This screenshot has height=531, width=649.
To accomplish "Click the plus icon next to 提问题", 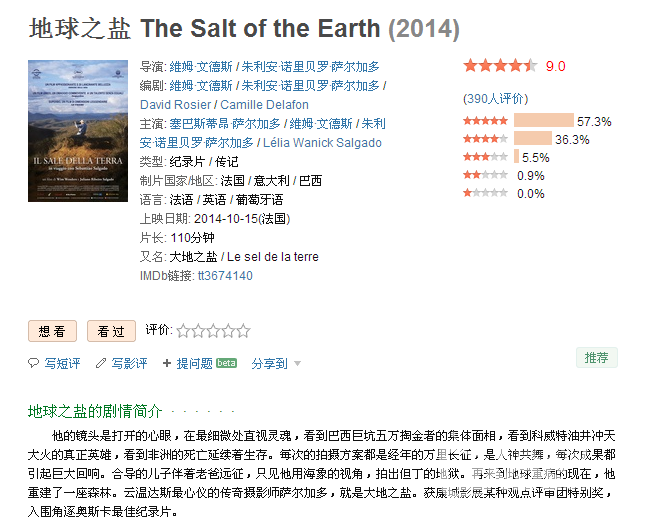I will coord(167,363).
